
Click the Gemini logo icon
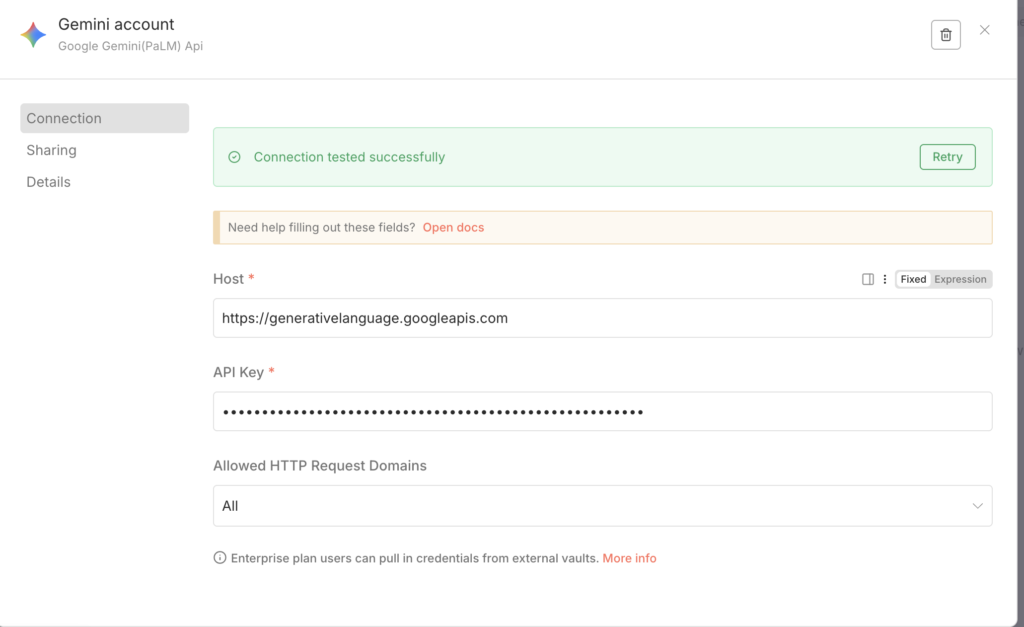[x=33, y=35]
